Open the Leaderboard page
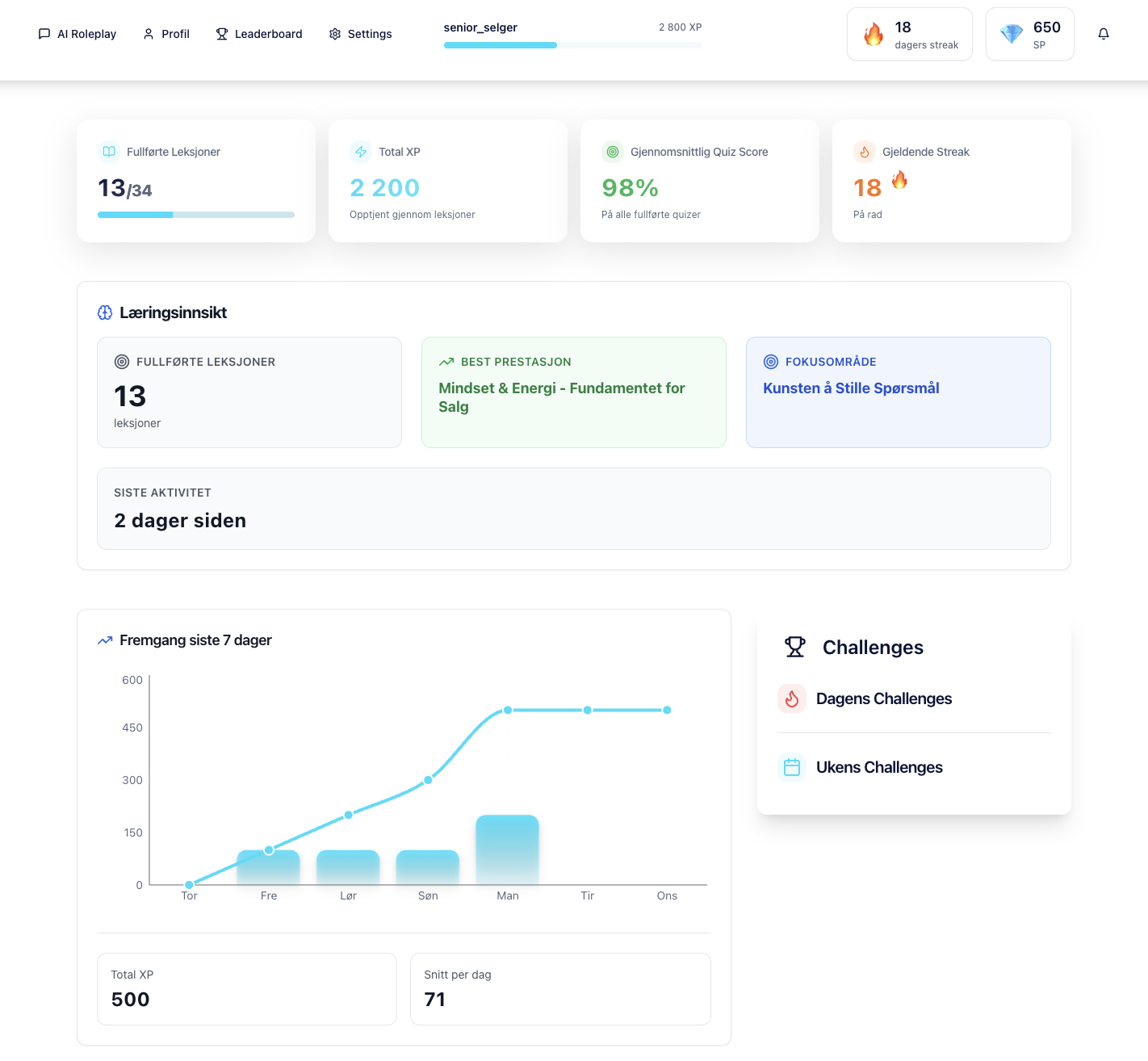Viewport: 1148px width, 1061px height. click(x=259, y=34)
